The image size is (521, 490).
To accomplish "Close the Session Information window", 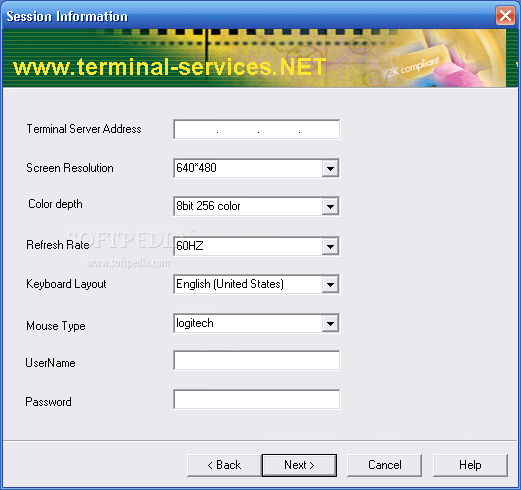I will [x=505, y=15].
